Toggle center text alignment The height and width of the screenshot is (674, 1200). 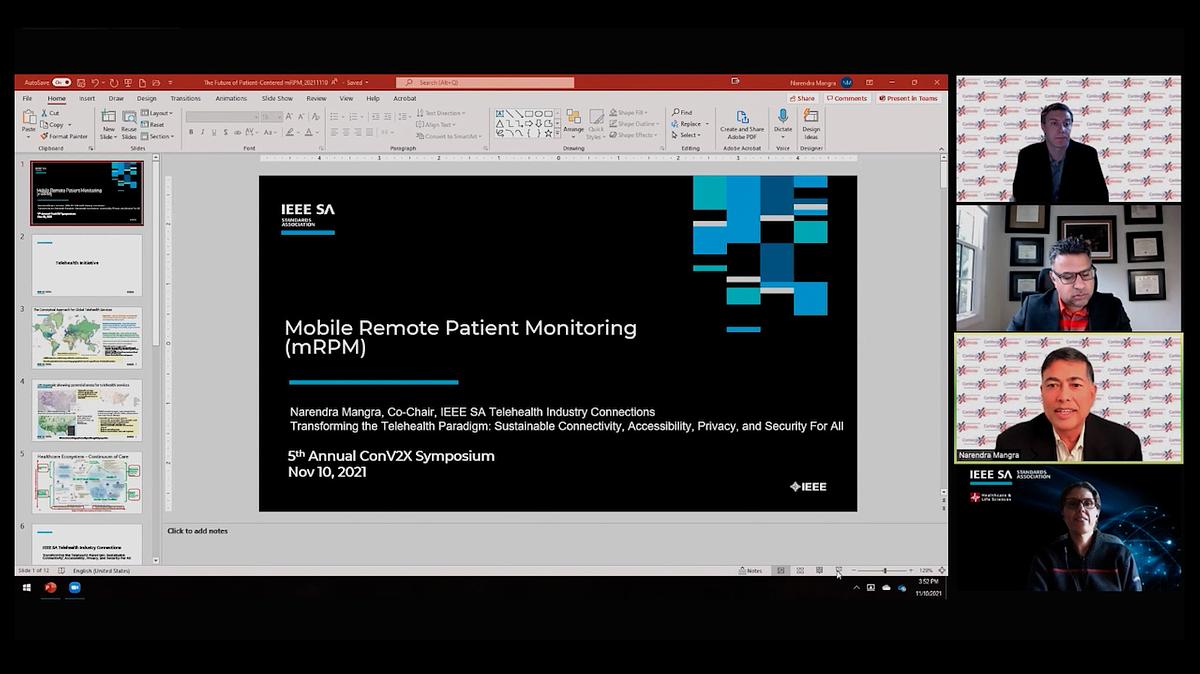tap(346, 132)
